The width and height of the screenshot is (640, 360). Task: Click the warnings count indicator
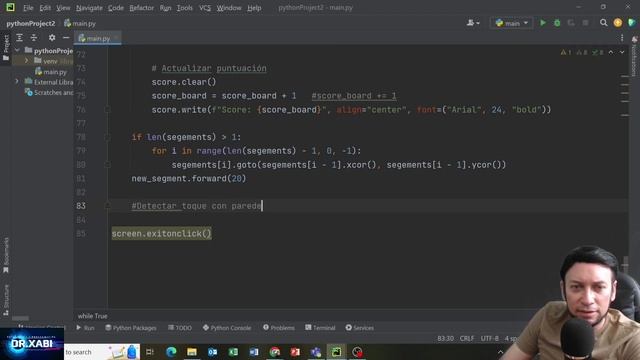click(566, 52)
